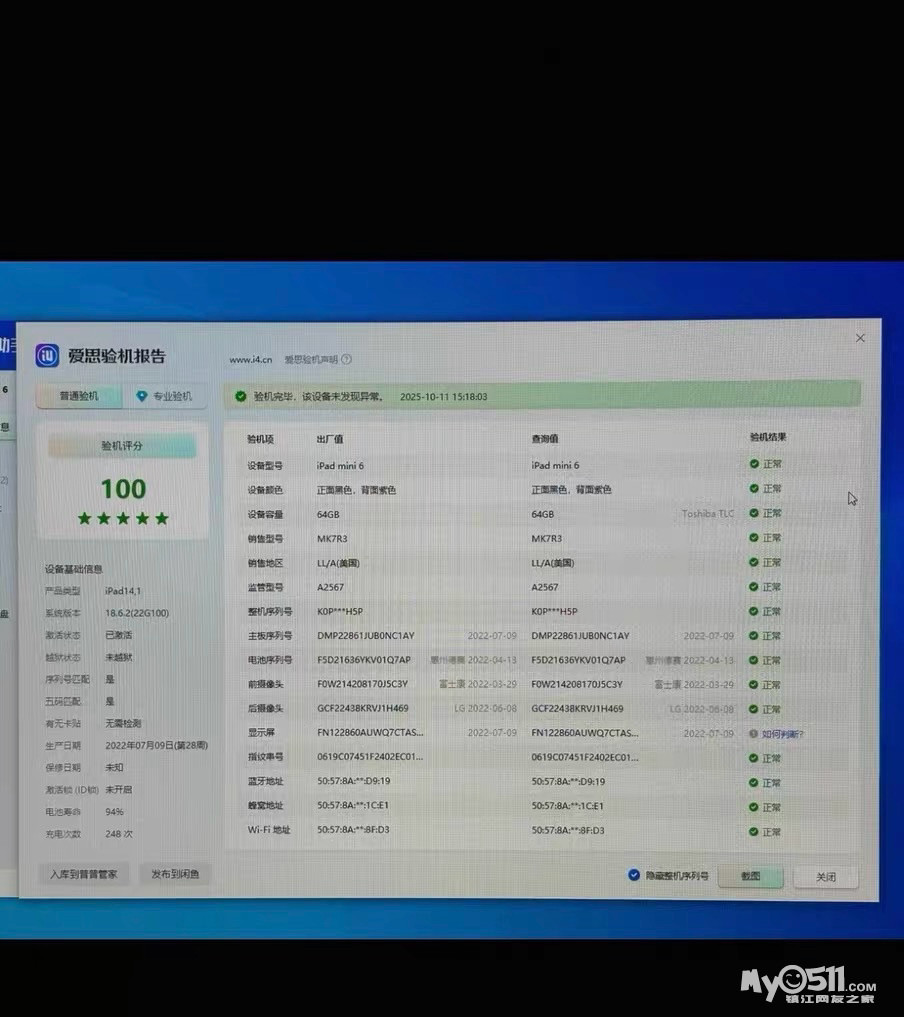This screenshot has height=1017, width=904.
Task: Click the green checkmark in the 验机完毕 banner
Action: (241, 397)
